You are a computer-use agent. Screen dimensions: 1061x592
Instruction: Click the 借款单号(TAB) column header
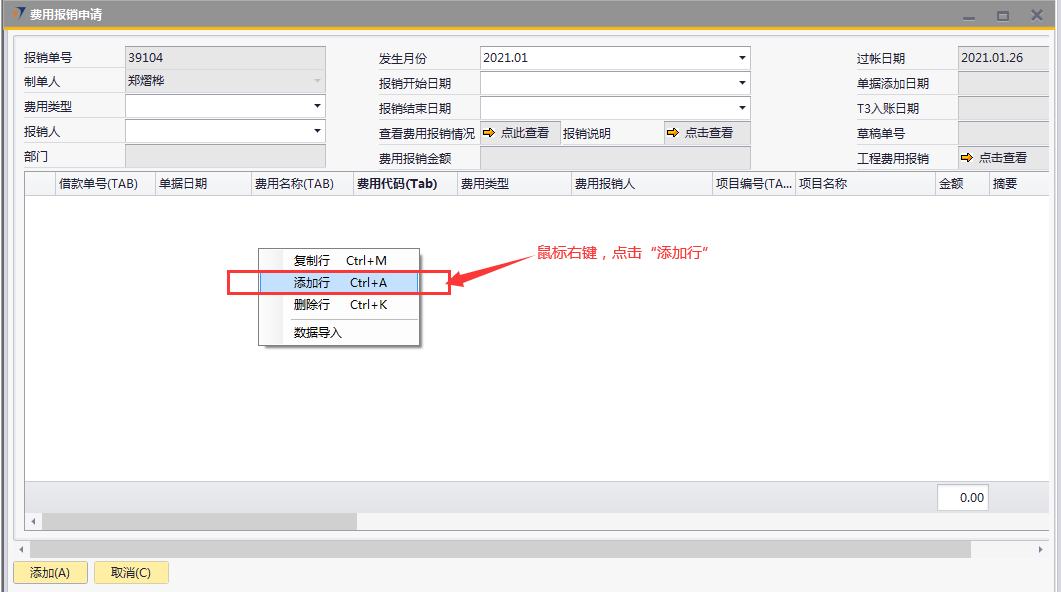tap(98, 184)
